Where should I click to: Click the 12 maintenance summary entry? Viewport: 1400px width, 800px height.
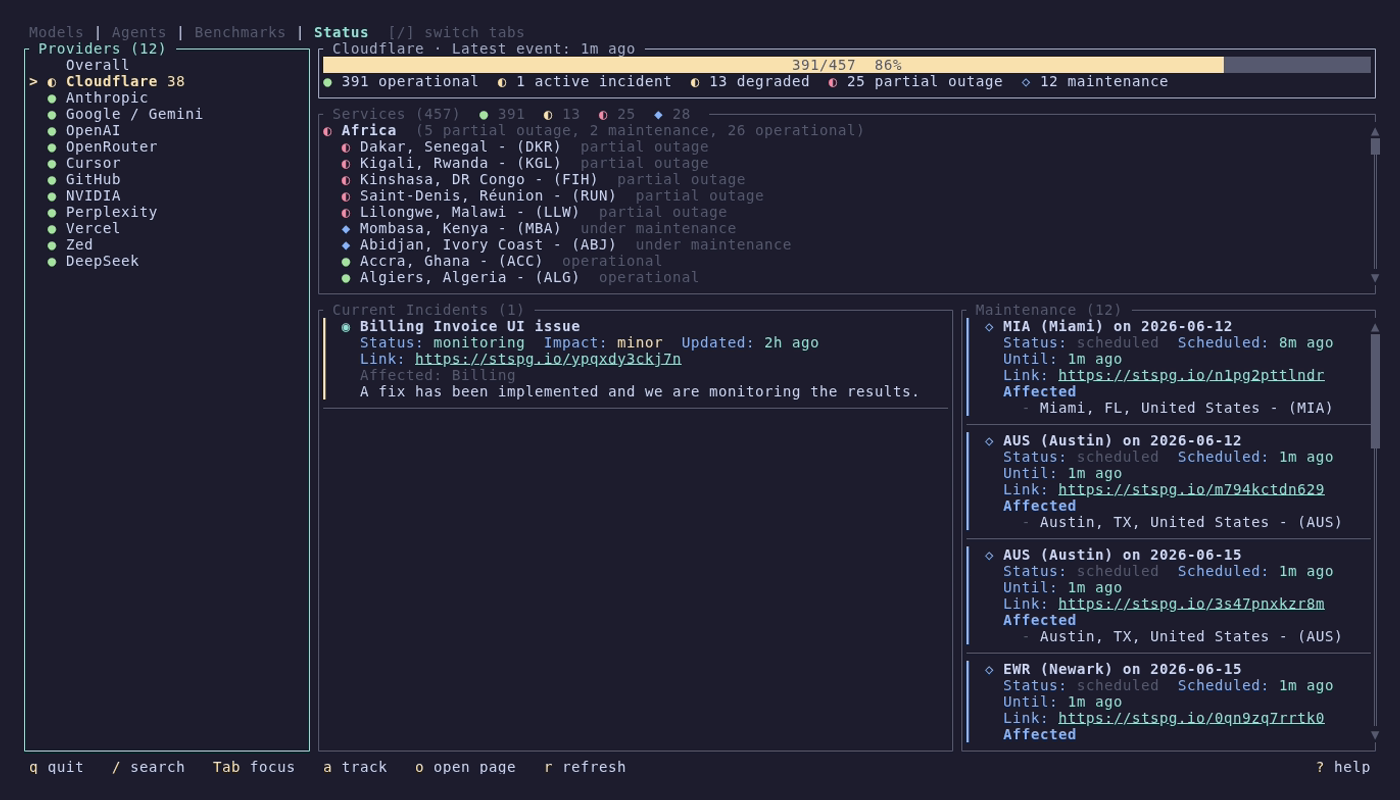(x=1095, y=81)
